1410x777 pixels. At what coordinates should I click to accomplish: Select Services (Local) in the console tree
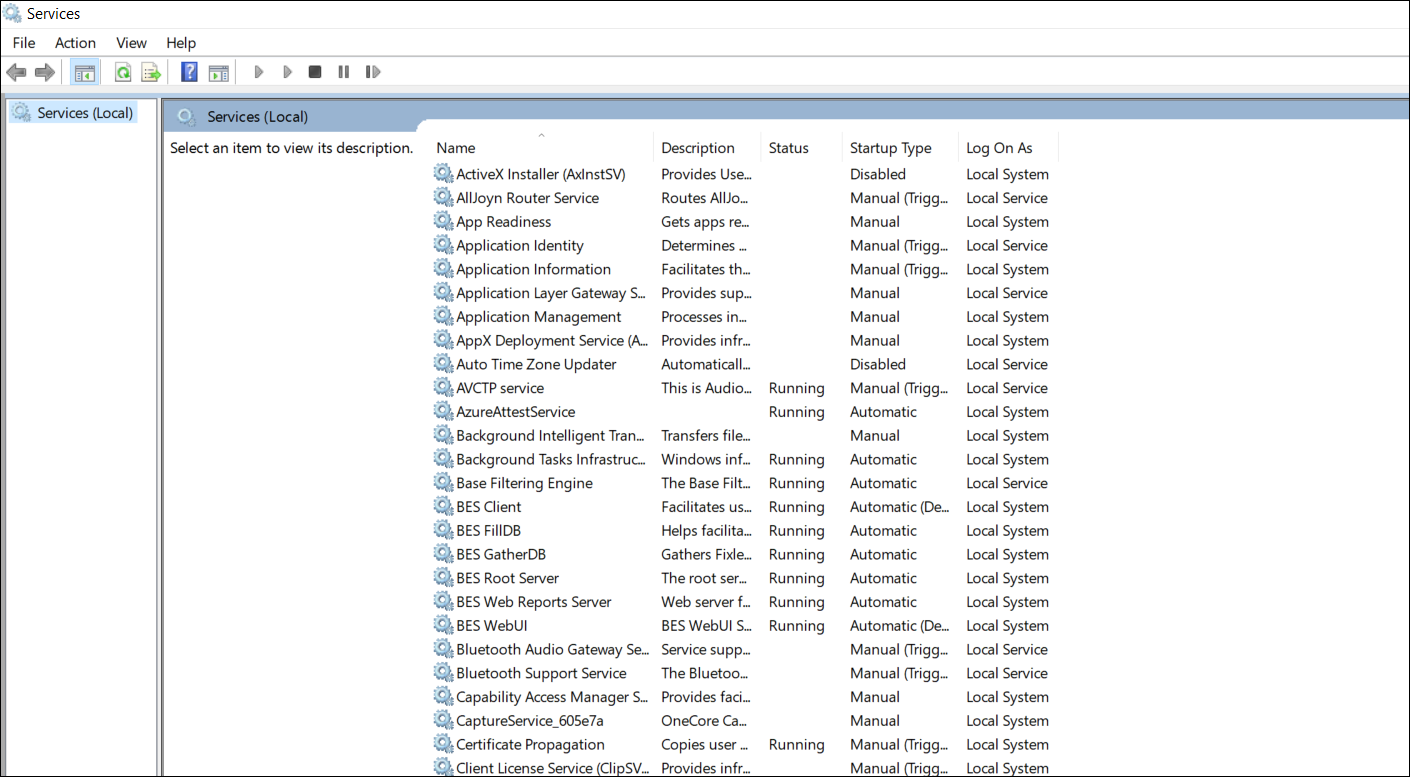[84, 113]
